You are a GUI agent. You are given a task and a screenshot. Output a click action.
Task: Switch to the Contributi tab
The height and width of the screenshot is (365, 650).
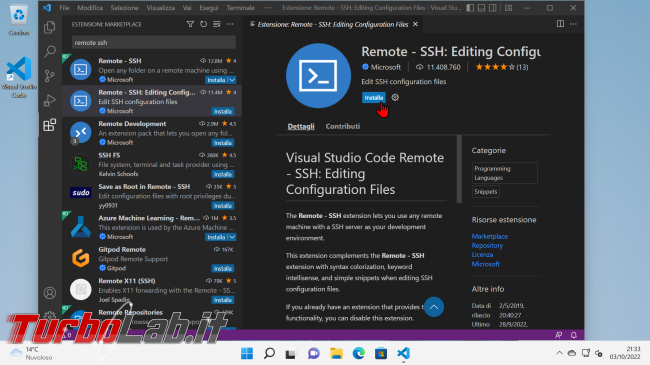pyautogui.click(x=343, y=126)
